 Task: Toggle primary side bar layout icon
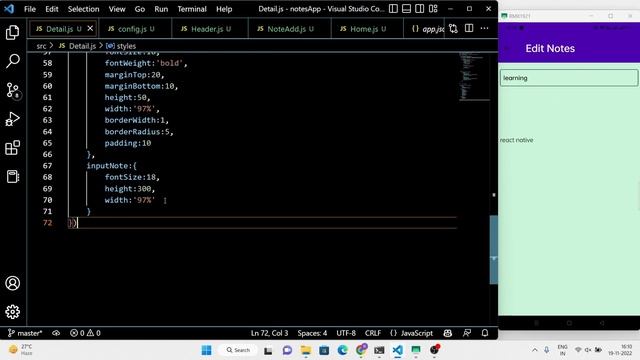pos(393,9)
